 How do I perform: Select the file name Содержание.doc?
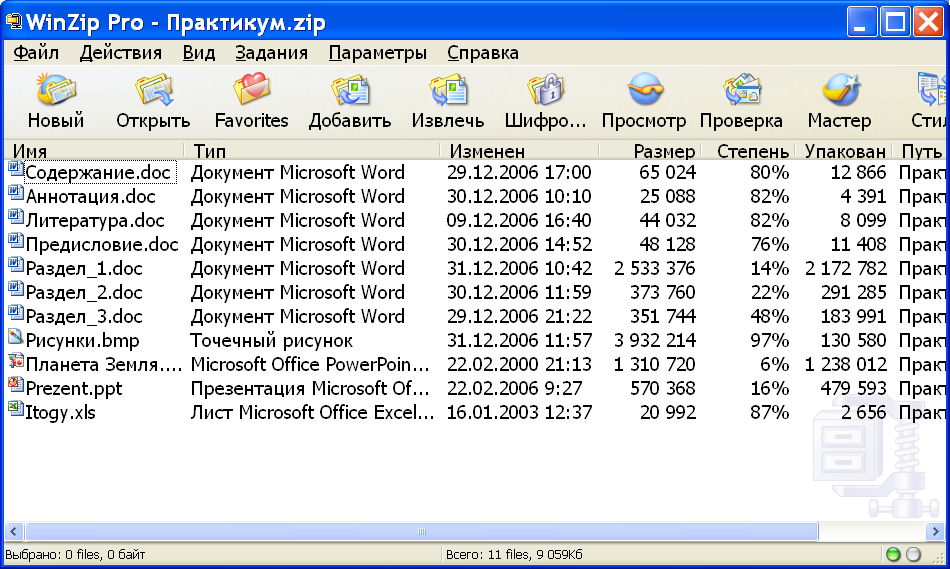pos(98,173)
